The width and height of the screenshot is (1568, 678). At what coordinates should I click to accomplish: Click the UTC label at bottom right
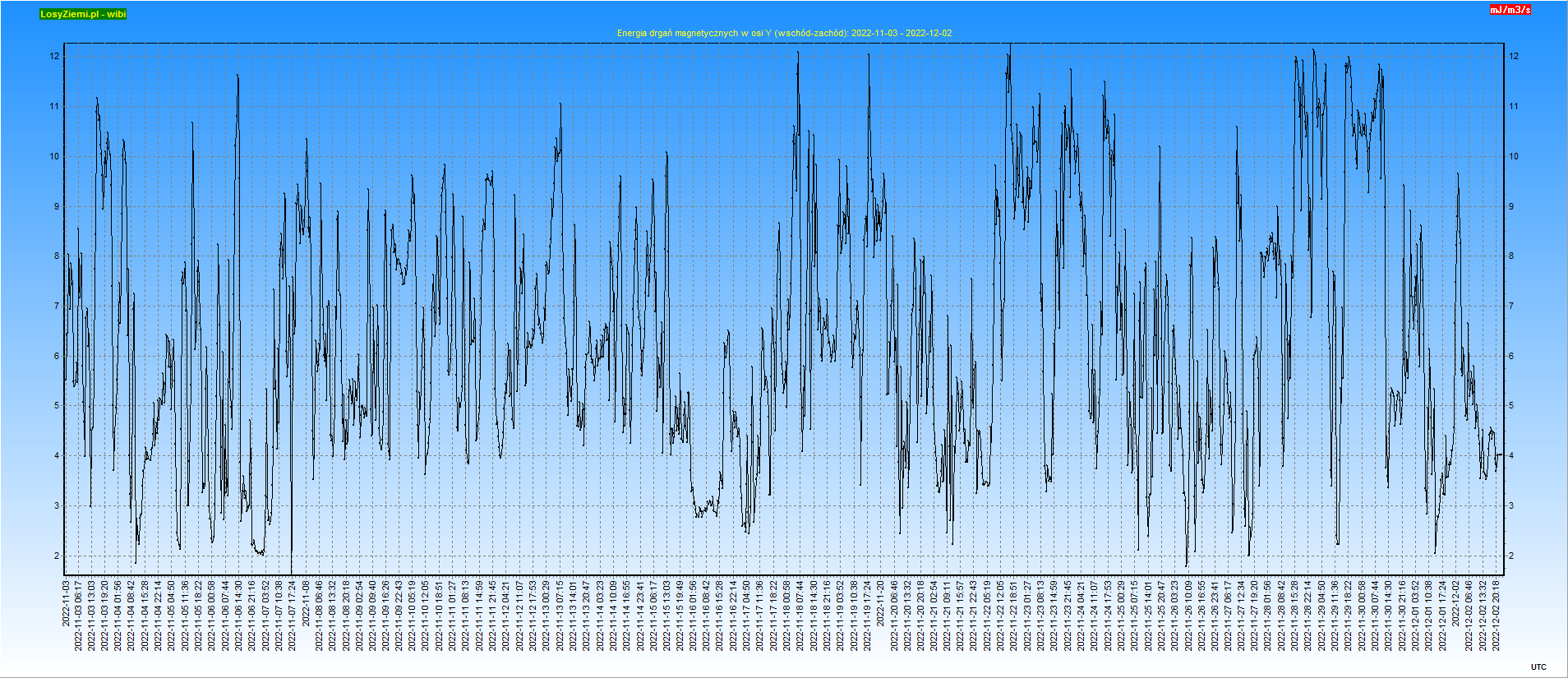1538,666
